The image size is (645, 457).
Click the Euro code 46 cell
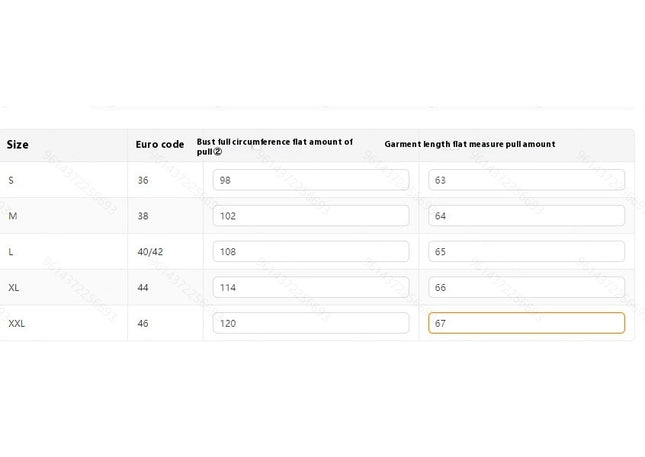[143, 323]
